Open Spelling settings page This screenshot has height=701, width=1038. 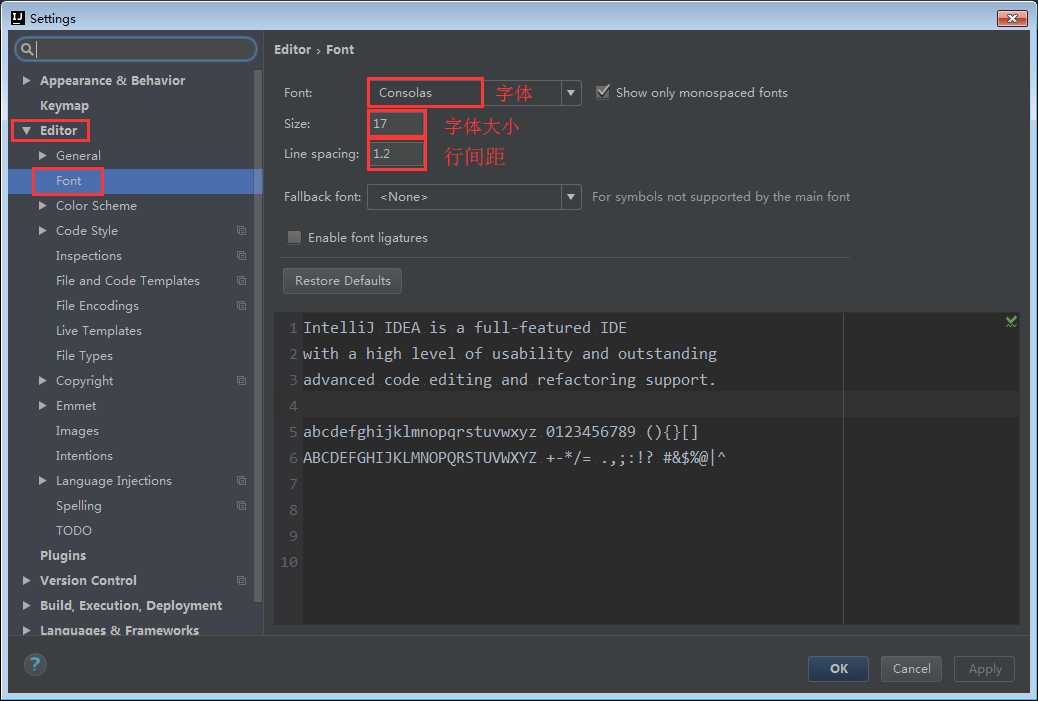click(x=79, y=506)
